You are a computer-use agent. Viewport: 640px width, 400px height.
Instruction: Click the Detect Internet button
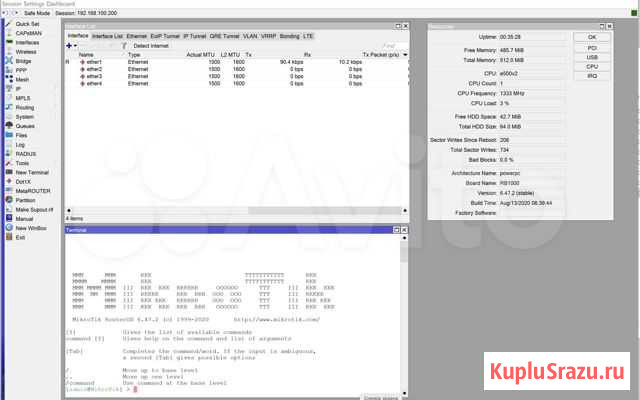pyautogui.click(x=151, y=46)
